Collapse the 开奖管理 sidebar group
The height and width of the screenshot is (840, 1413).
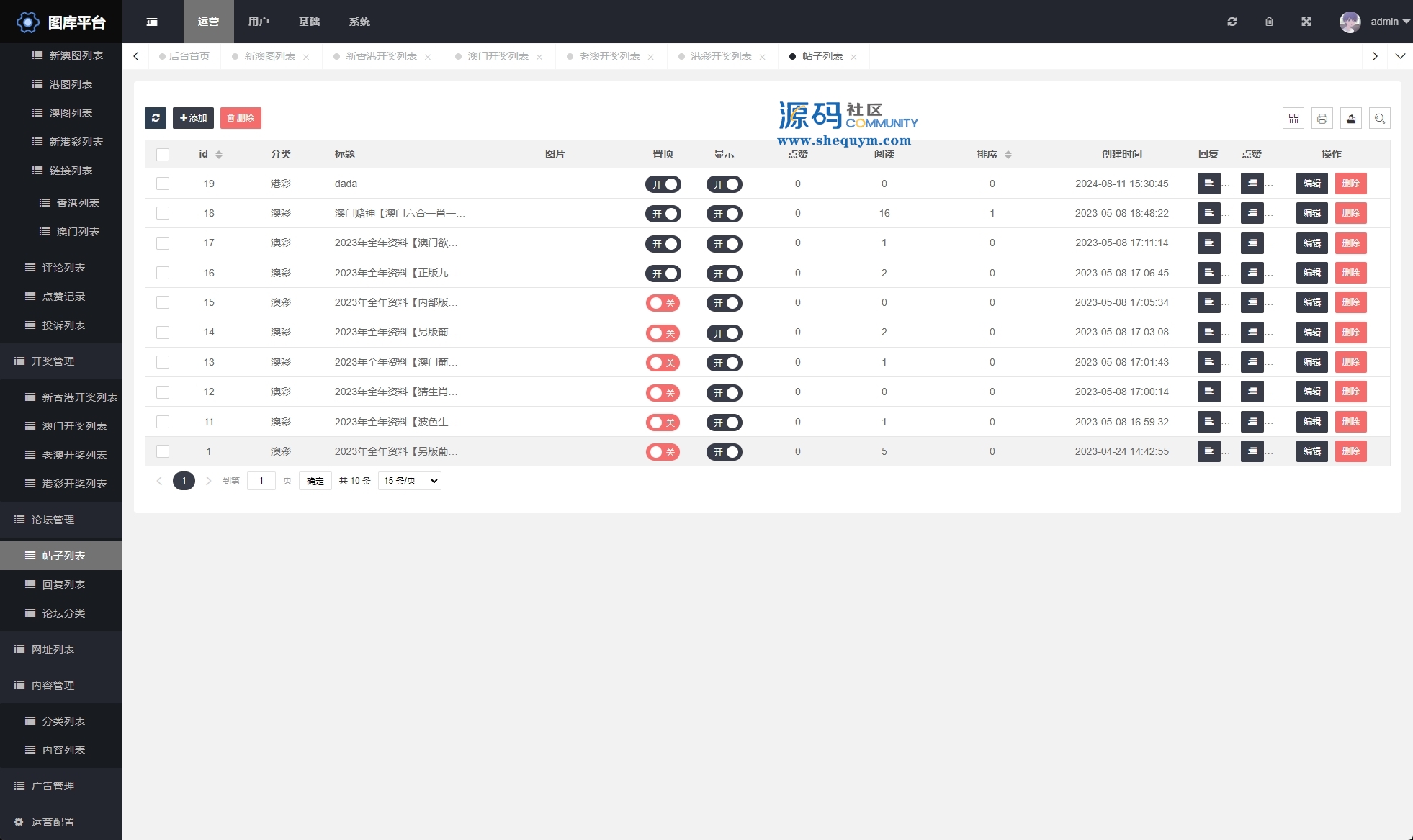[61, 361]
